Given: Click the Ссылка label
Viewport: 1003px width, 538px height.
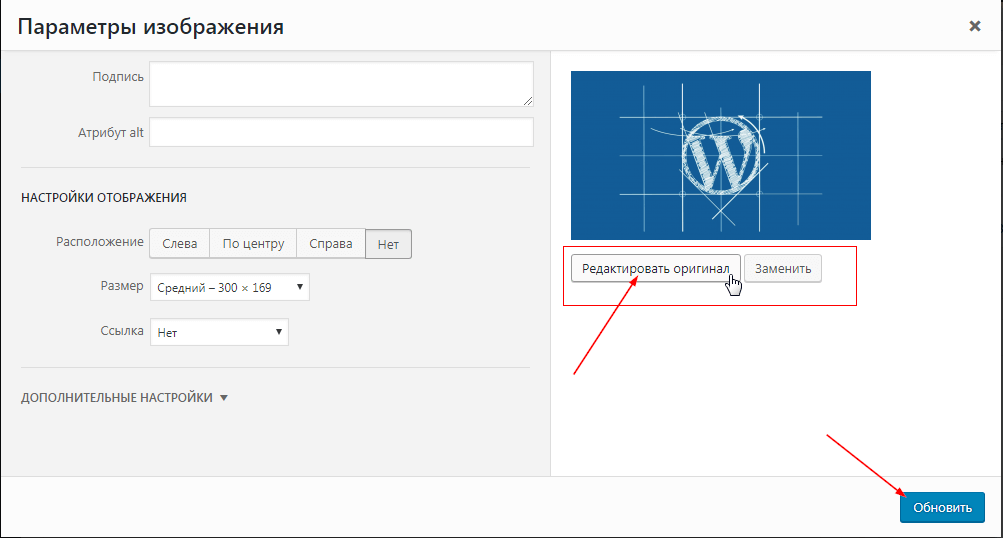Looking at the screenshot, I should click(122, 331).
